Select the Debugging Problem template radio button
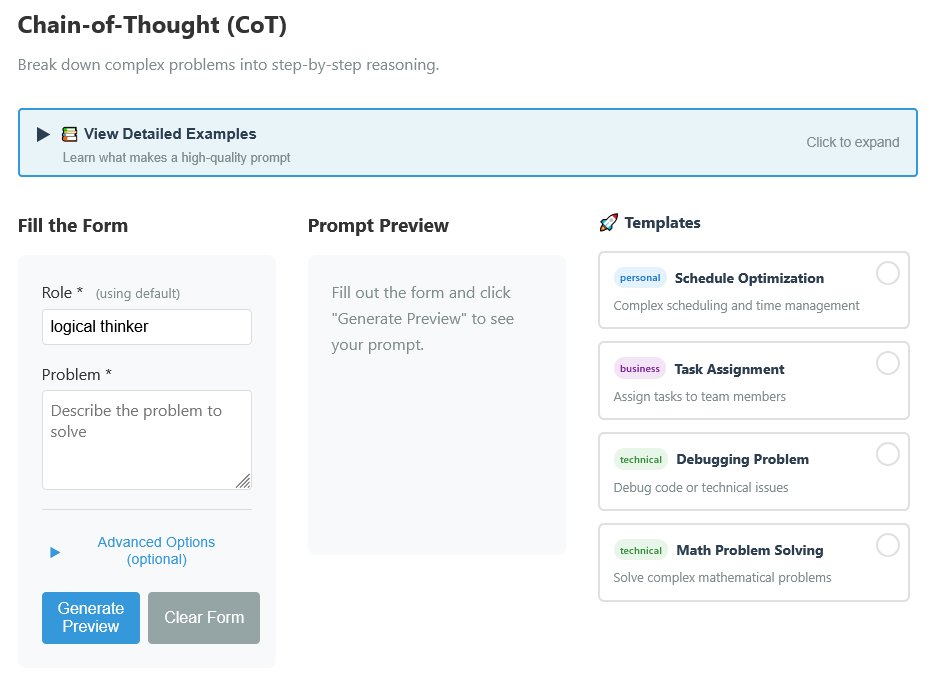Viewport: 937px width, 677px height. 888,454
